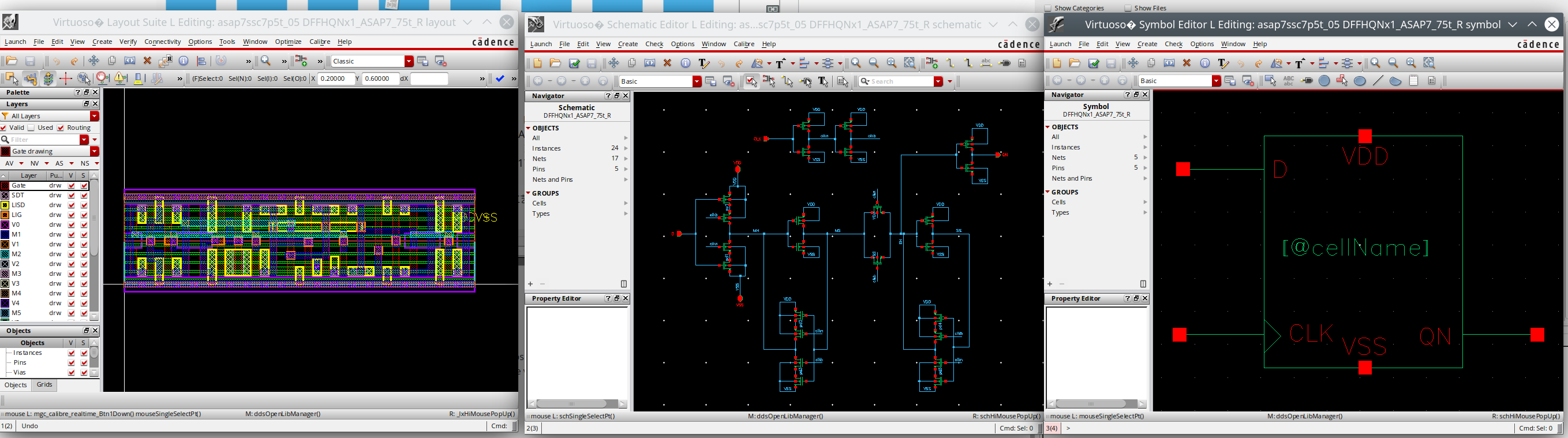
Task: Select Instances row in Schematic Navigator
Action: coord(577,148)
